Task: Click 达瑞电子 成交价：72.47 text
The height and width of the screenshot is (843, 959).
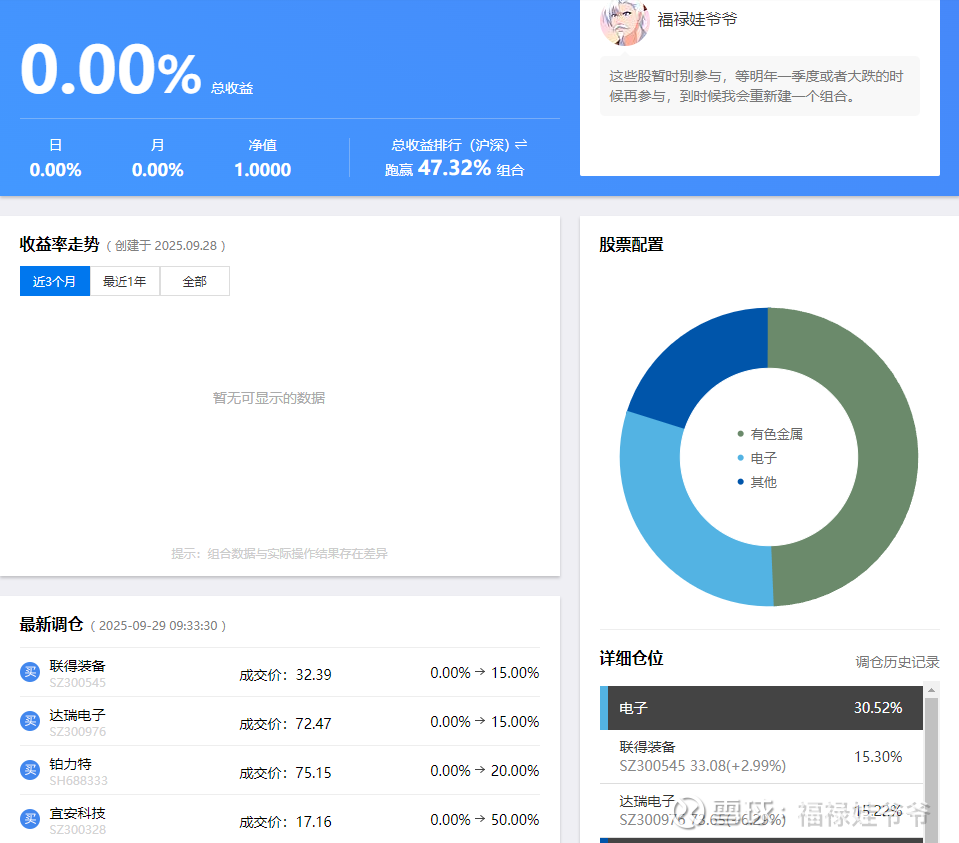Action: 285,724
